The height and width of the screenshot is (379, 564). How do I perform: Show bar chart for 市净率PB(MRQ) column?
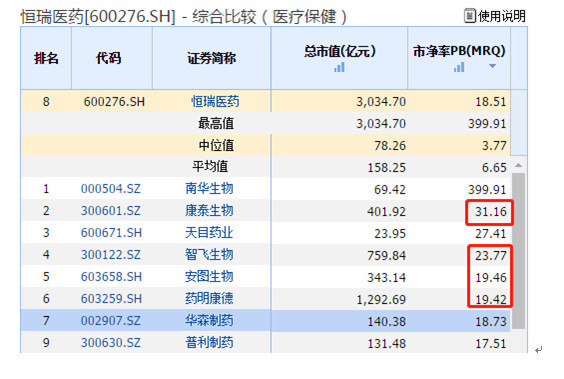pos(459,67)
